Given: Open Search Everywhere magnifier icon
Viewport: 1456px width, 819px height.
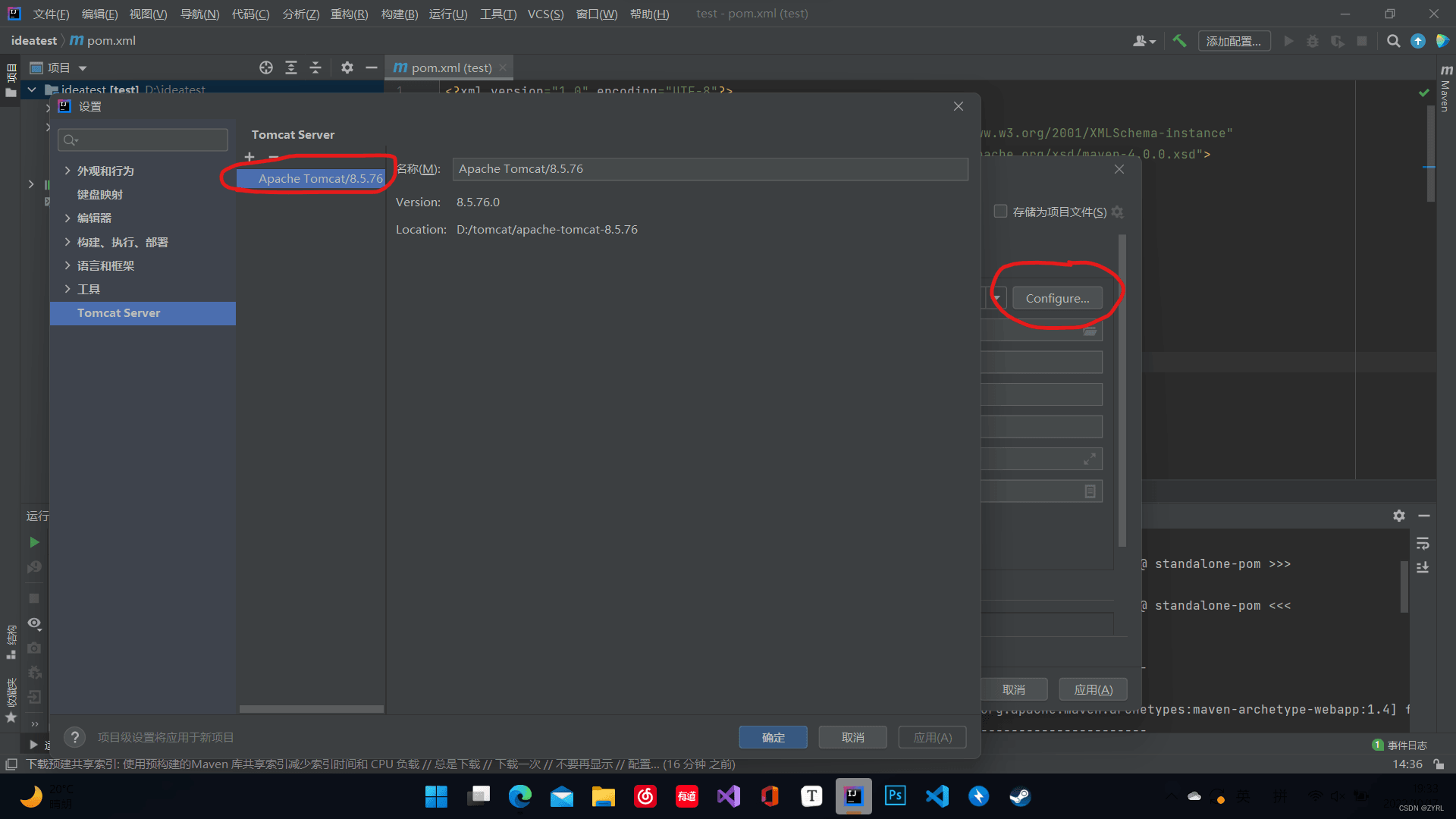Looking at the screenshot, I should 1393,41.
